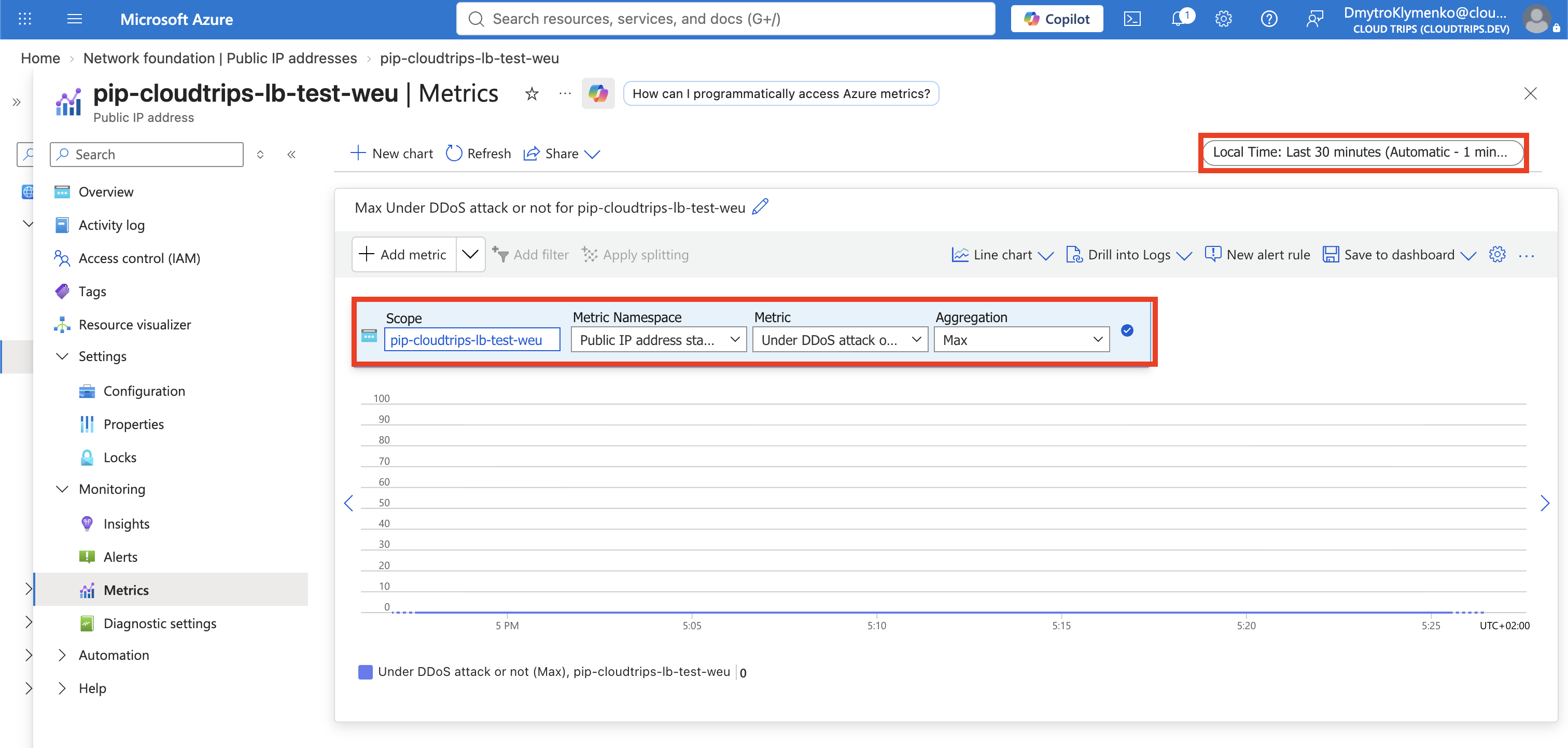Focus the global search box
Viewport: 1568px width, 748px height.
(725, 19)
